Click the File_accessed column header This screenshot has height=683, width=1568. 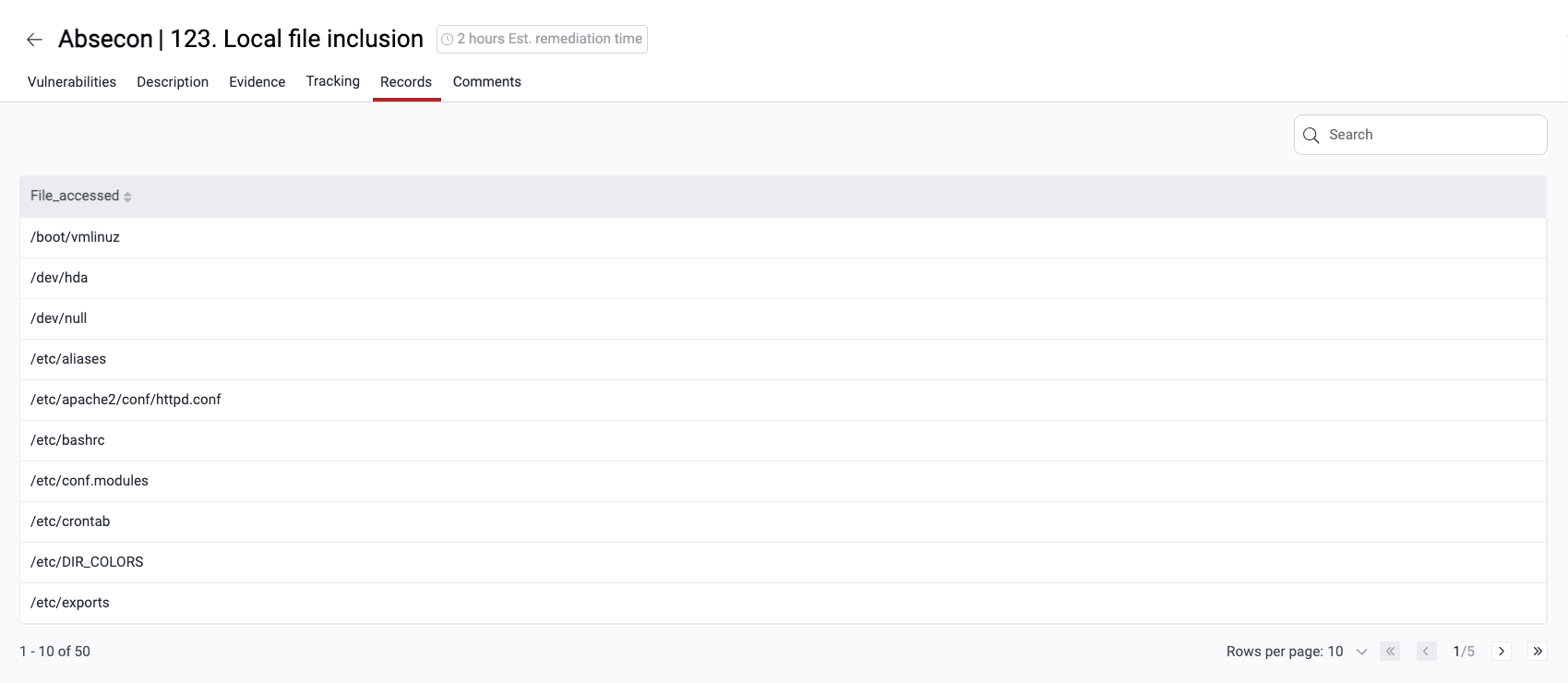(x=783, y=196)
